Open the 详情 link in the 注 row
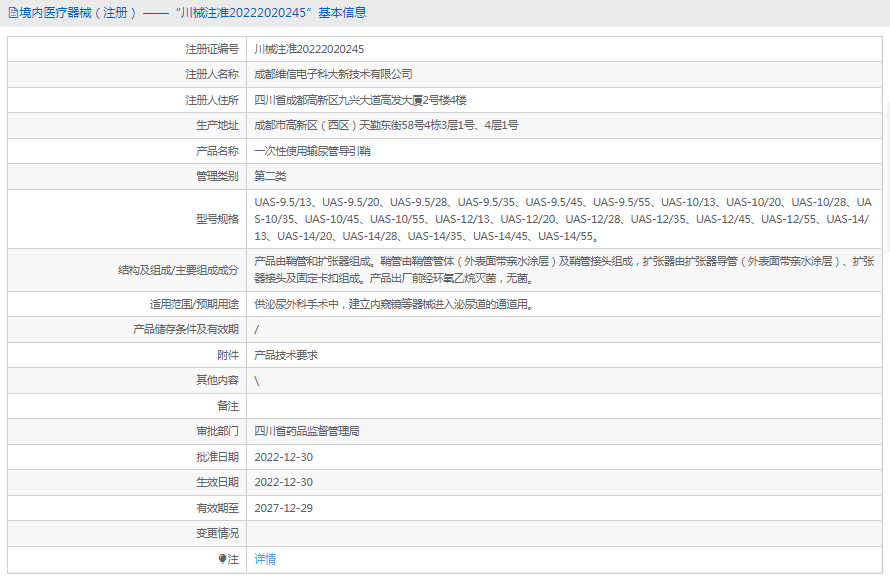 (265, 559)
